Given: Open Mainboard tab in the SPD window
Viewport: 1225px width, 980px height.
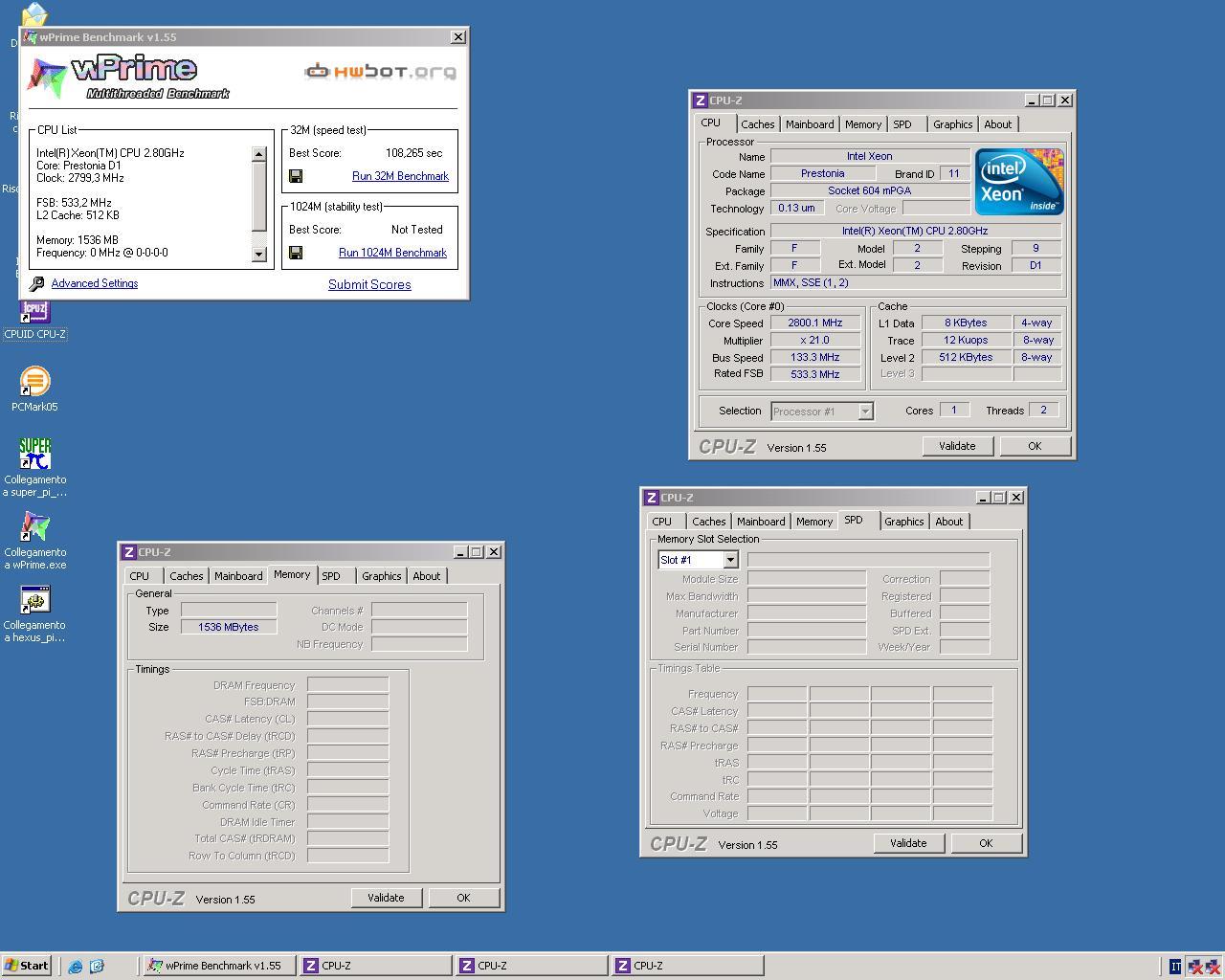Looking at the screenshot, I should [761, 522].
